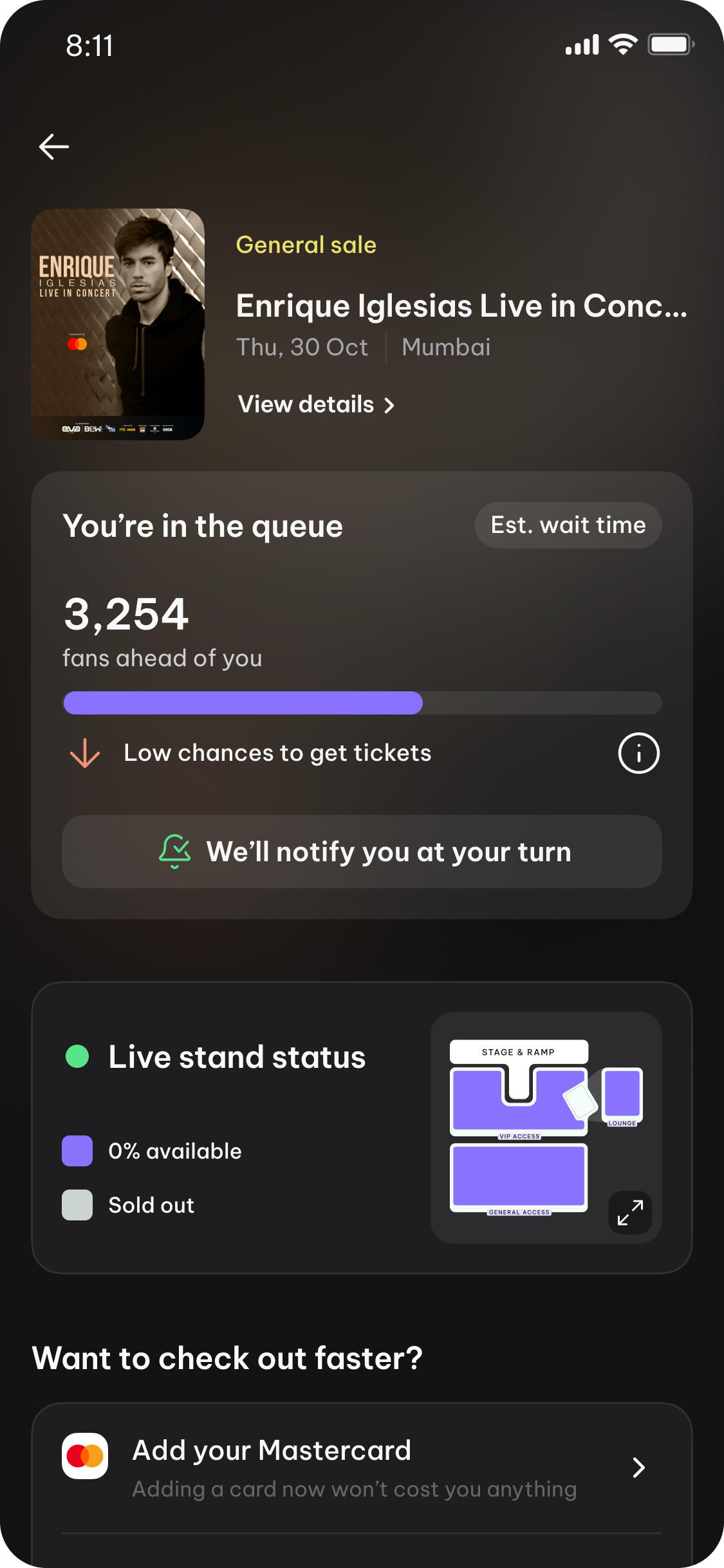The image size is (724, 1568).
Task: Open the queue info icon
Action: 638,753
